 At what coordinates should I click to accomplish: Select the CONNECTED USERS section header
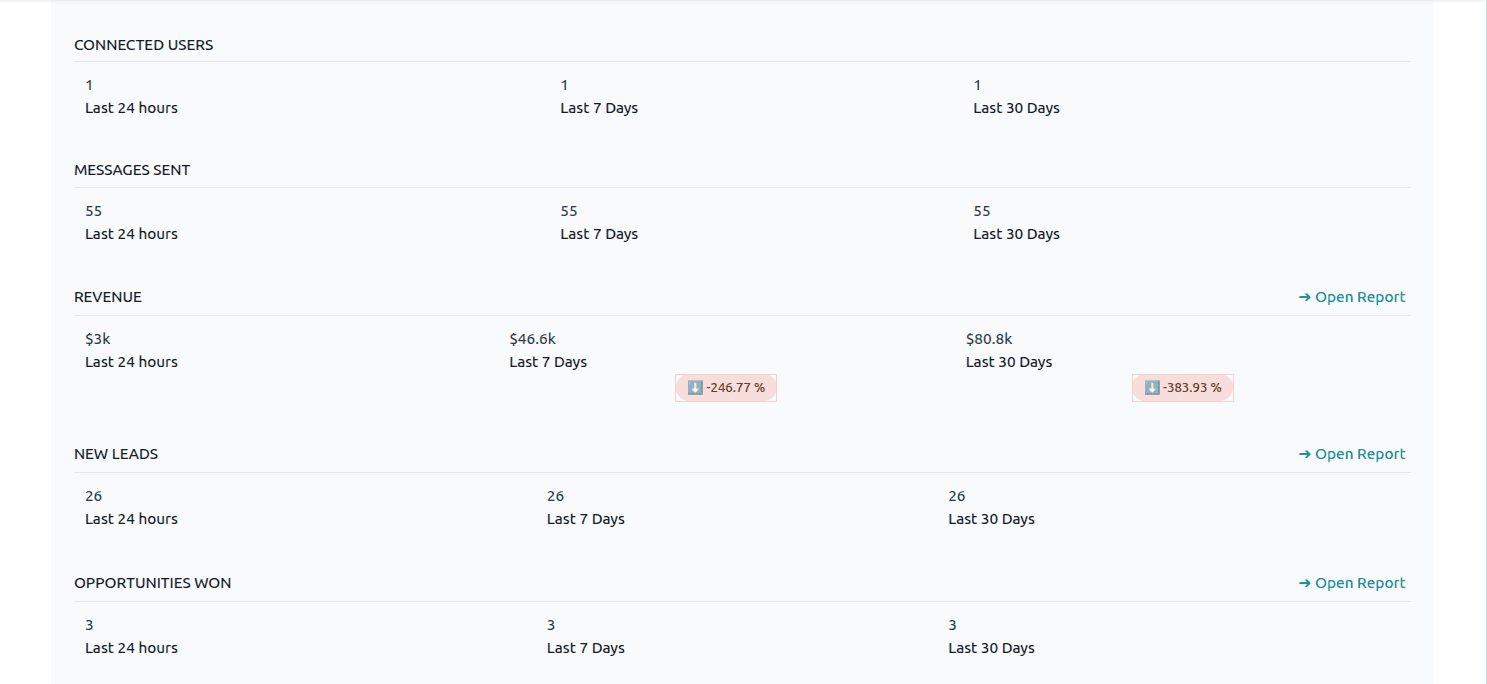(143, 44)
